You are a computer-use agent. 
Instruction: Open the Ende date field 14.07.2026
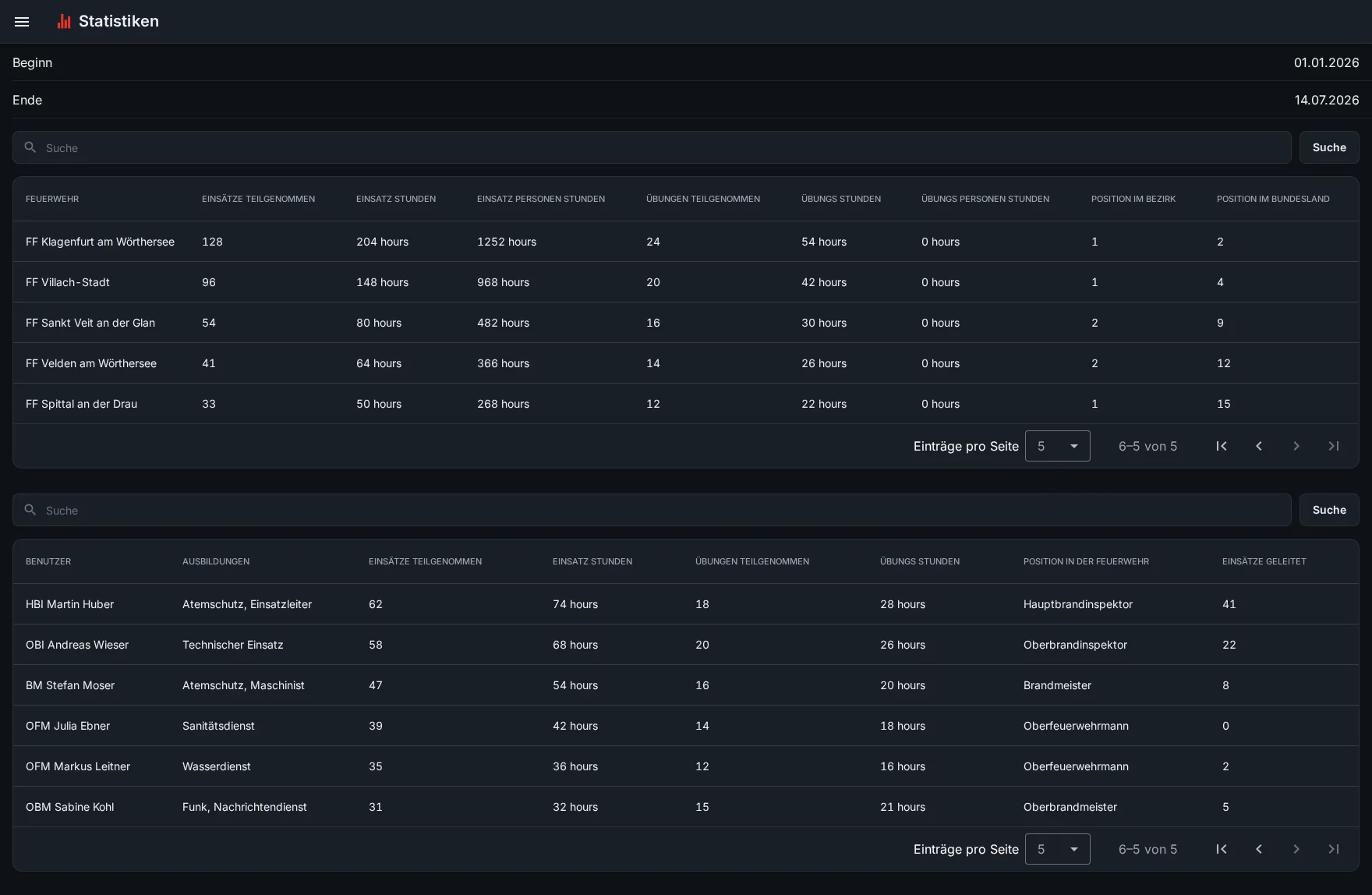pyautogui.click(x=686, y=100)
